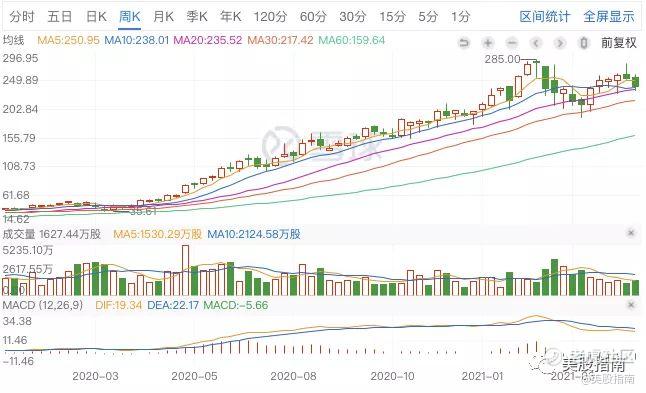Click the 249.89 price axis label

pyautogui.click(x=20, y=80)
